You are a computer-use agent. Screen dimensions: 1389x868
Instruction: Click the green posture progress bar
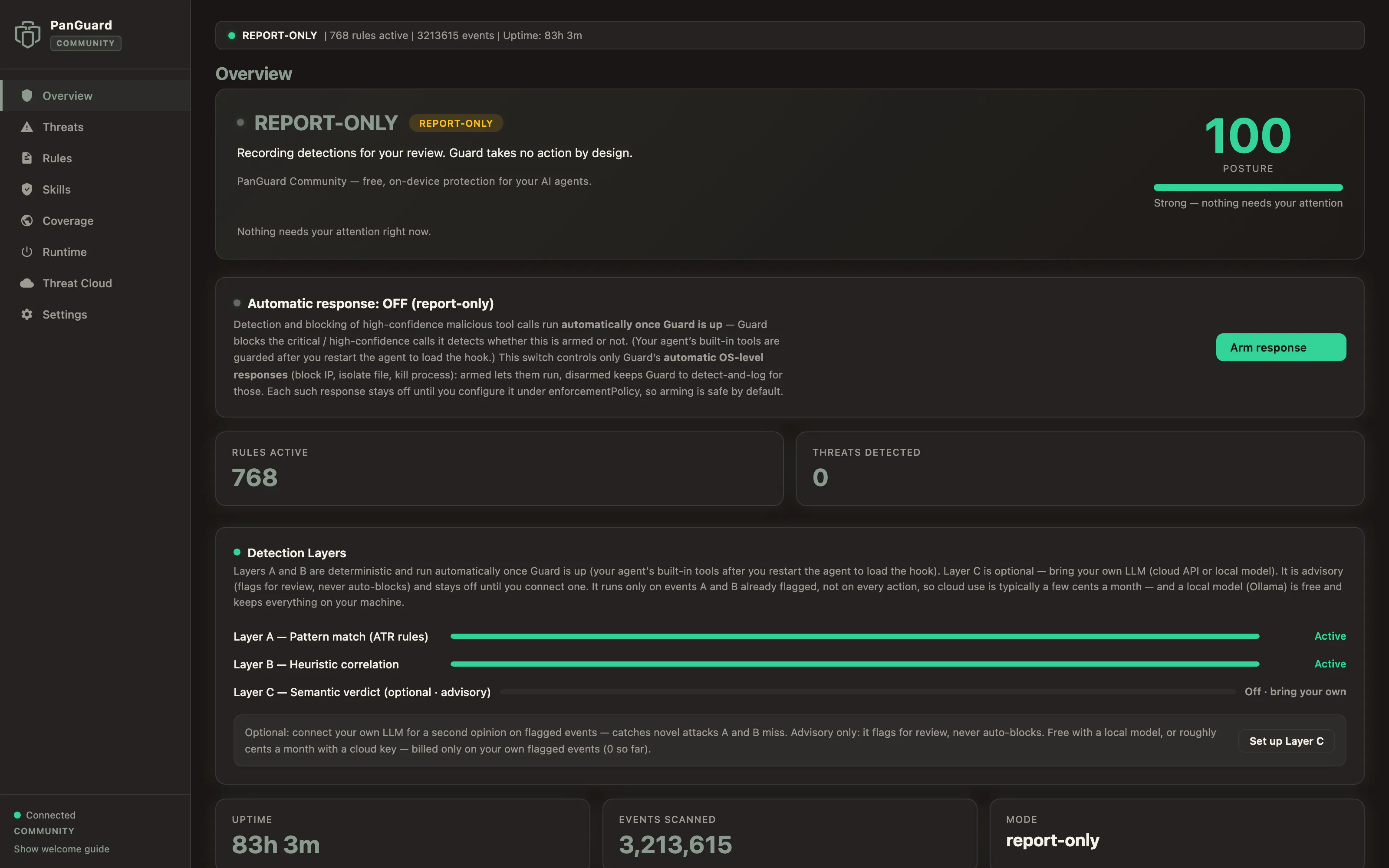click(x=1248, y=188)
